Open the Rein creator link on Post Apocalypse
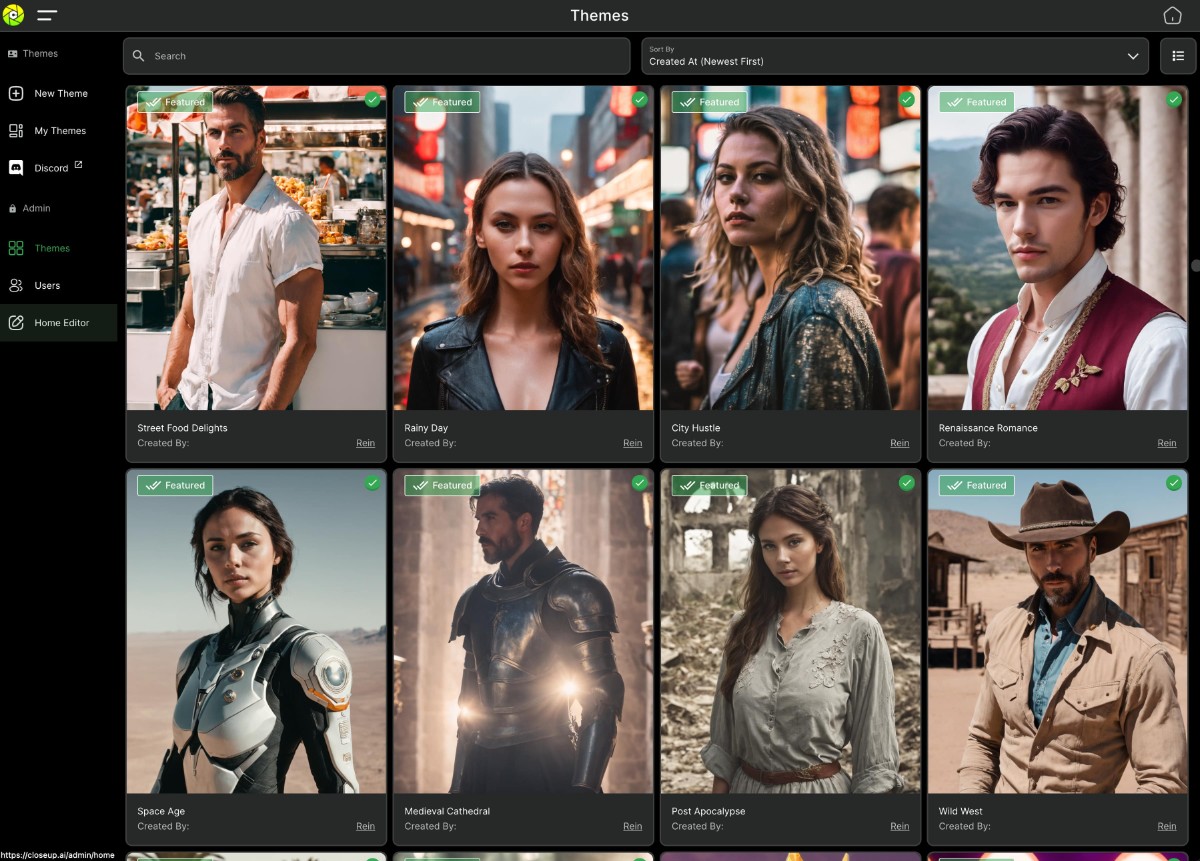Image resolution: width=1200 pixels, height=861 pixels. coord(900,826)
